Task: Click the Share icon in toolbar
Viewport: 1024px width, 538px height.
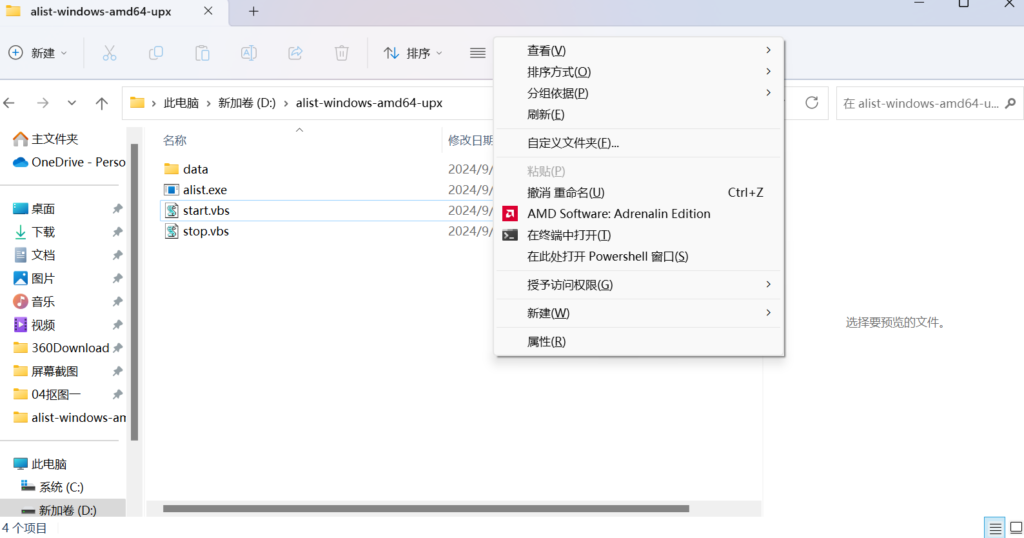Action: [295, 53]
